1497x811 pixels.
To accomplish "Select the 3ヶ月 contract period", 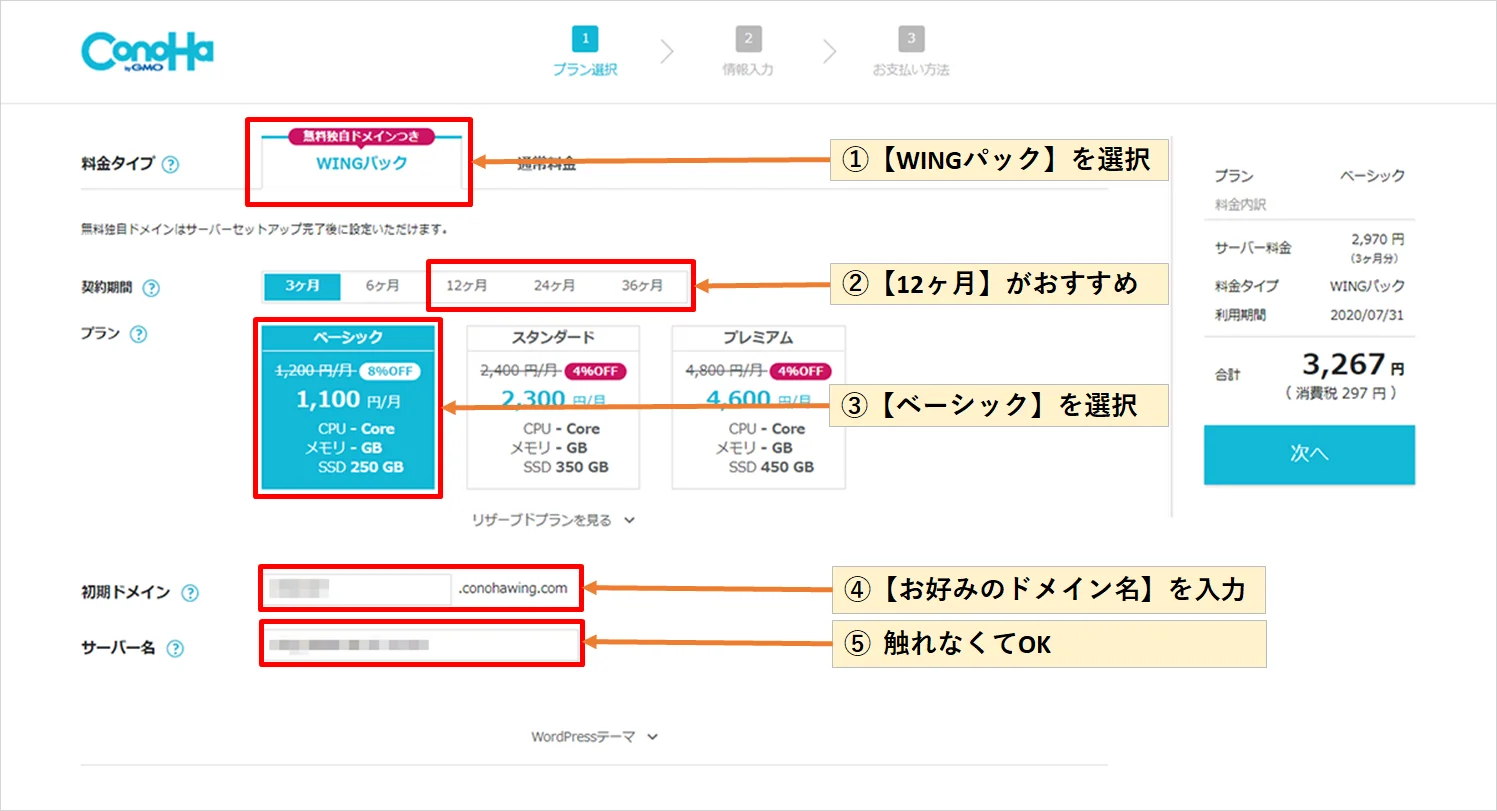I will (302, 286).
